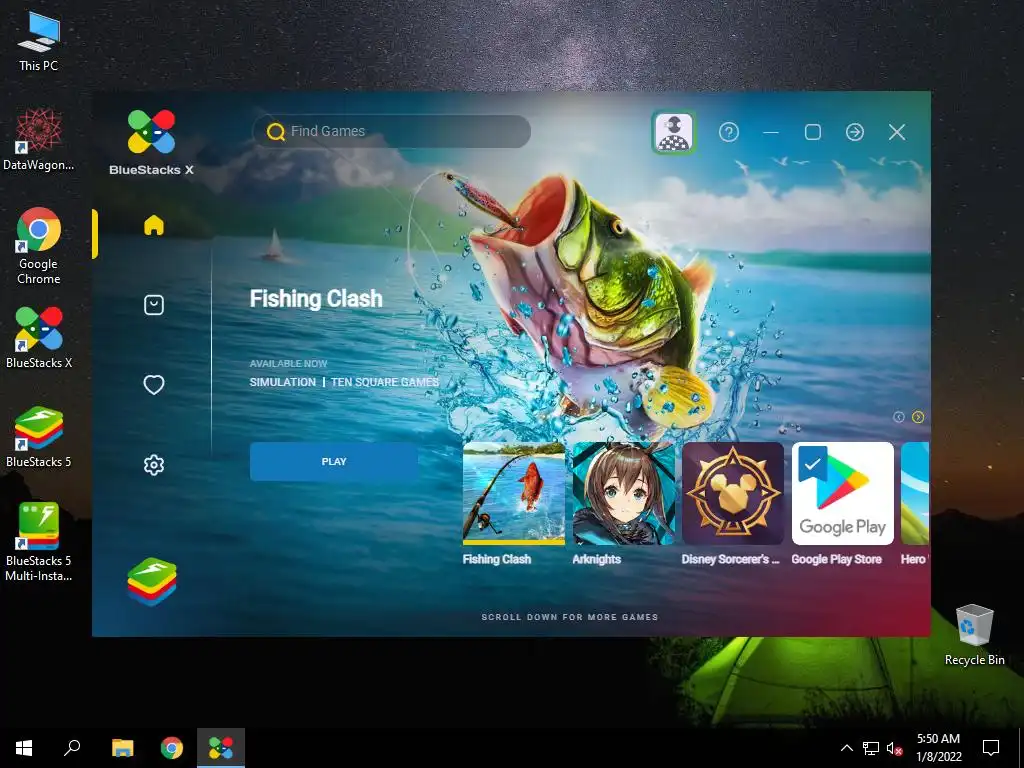Select the Recycle Bin desktop icon
Viewport: 1024px width, 768px height.
(974, 635)
